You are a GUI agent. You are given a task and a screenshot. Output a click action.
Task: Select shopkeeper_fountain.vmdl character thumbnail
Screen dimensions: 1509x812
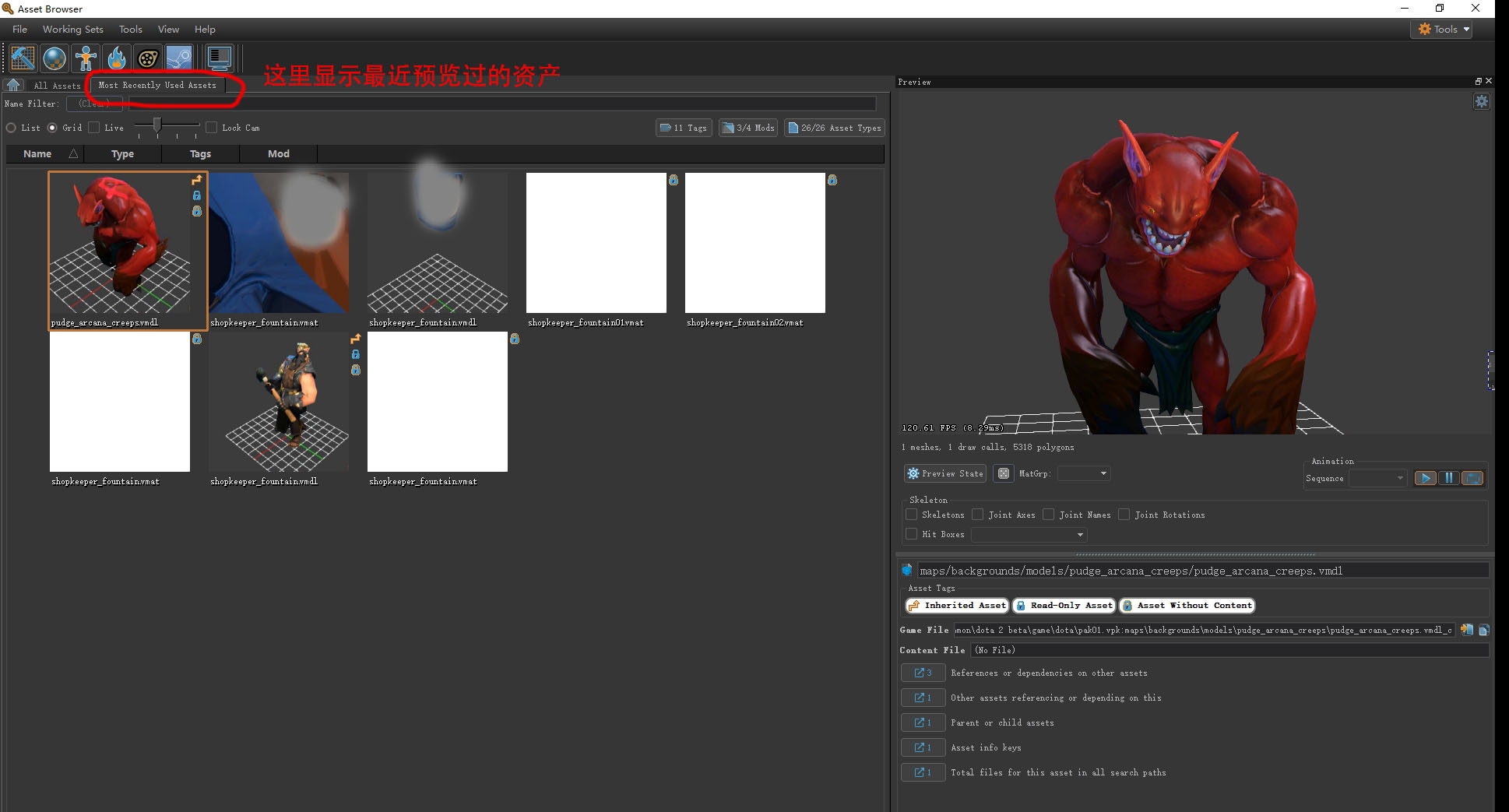[x=279, y=402]
